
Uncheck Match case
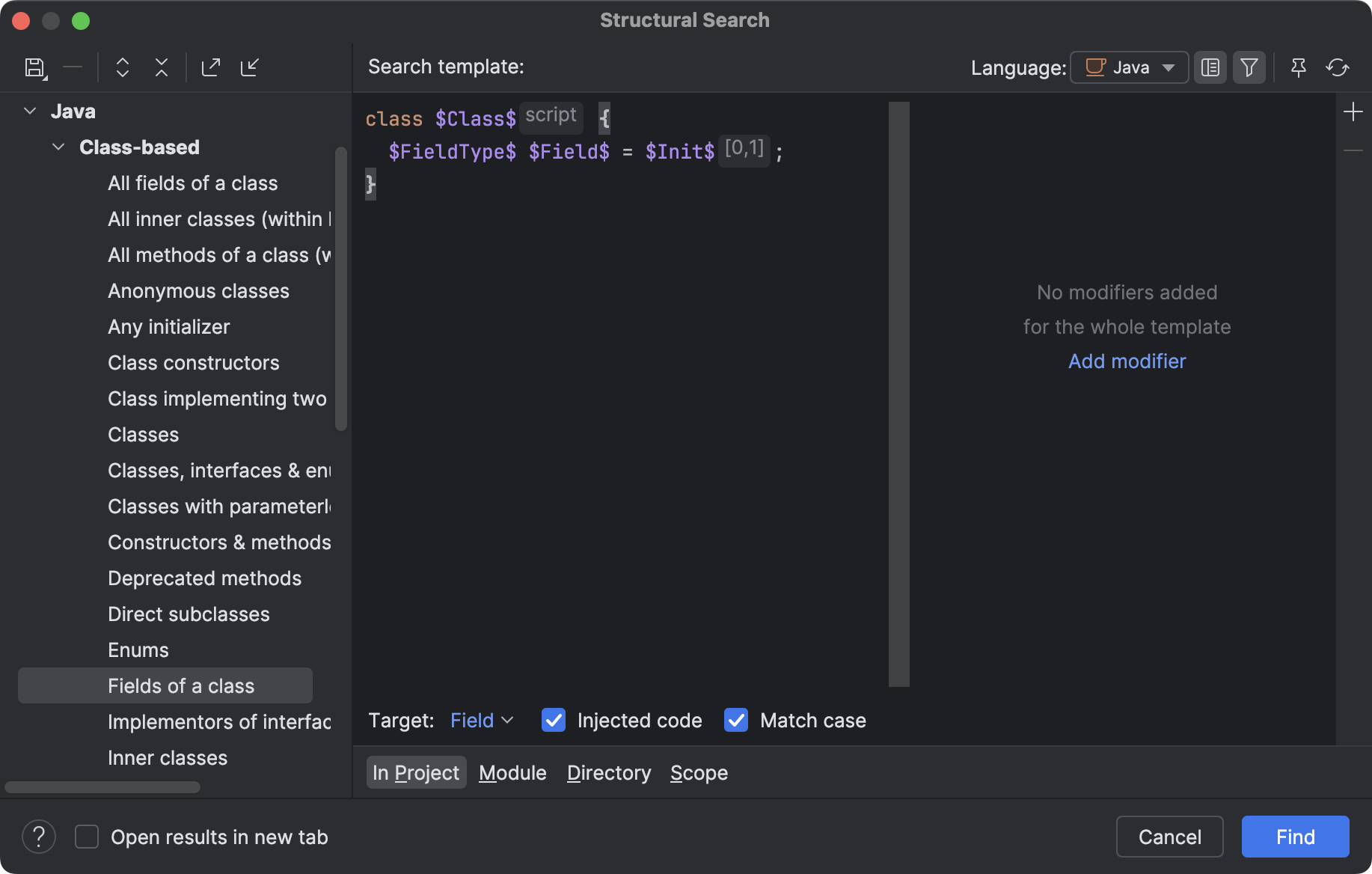pyautogui.click(x=736, y=720)
